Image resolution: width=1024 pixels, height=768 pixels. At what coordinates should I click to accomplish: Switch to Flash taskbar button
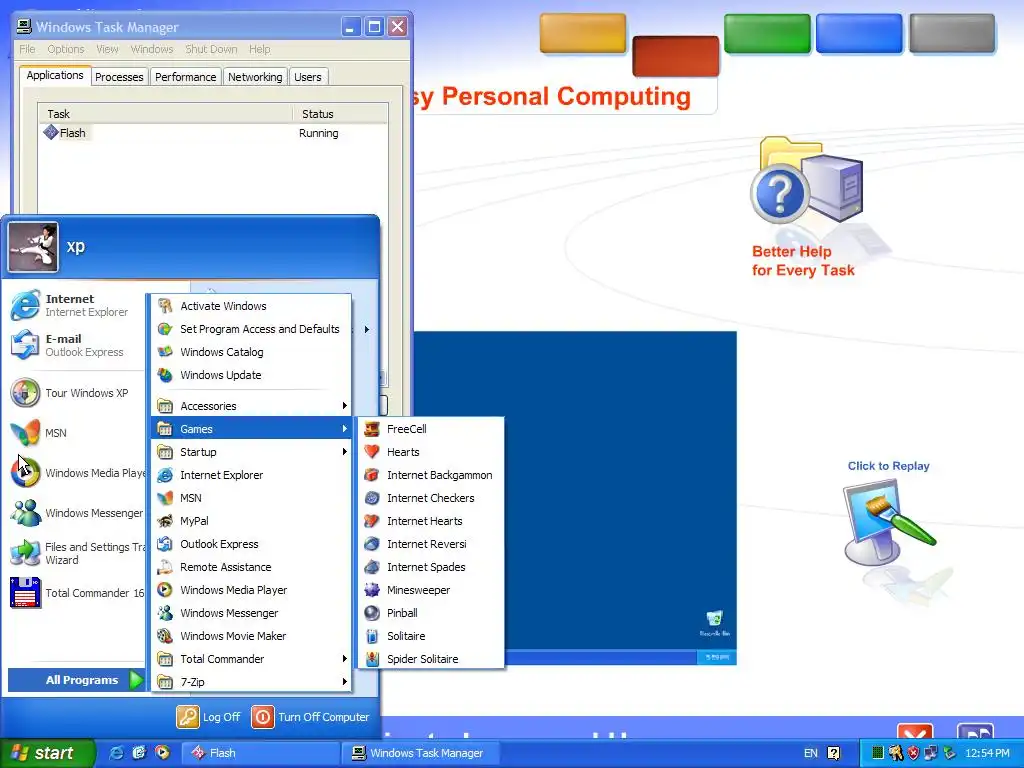[260, 753]
